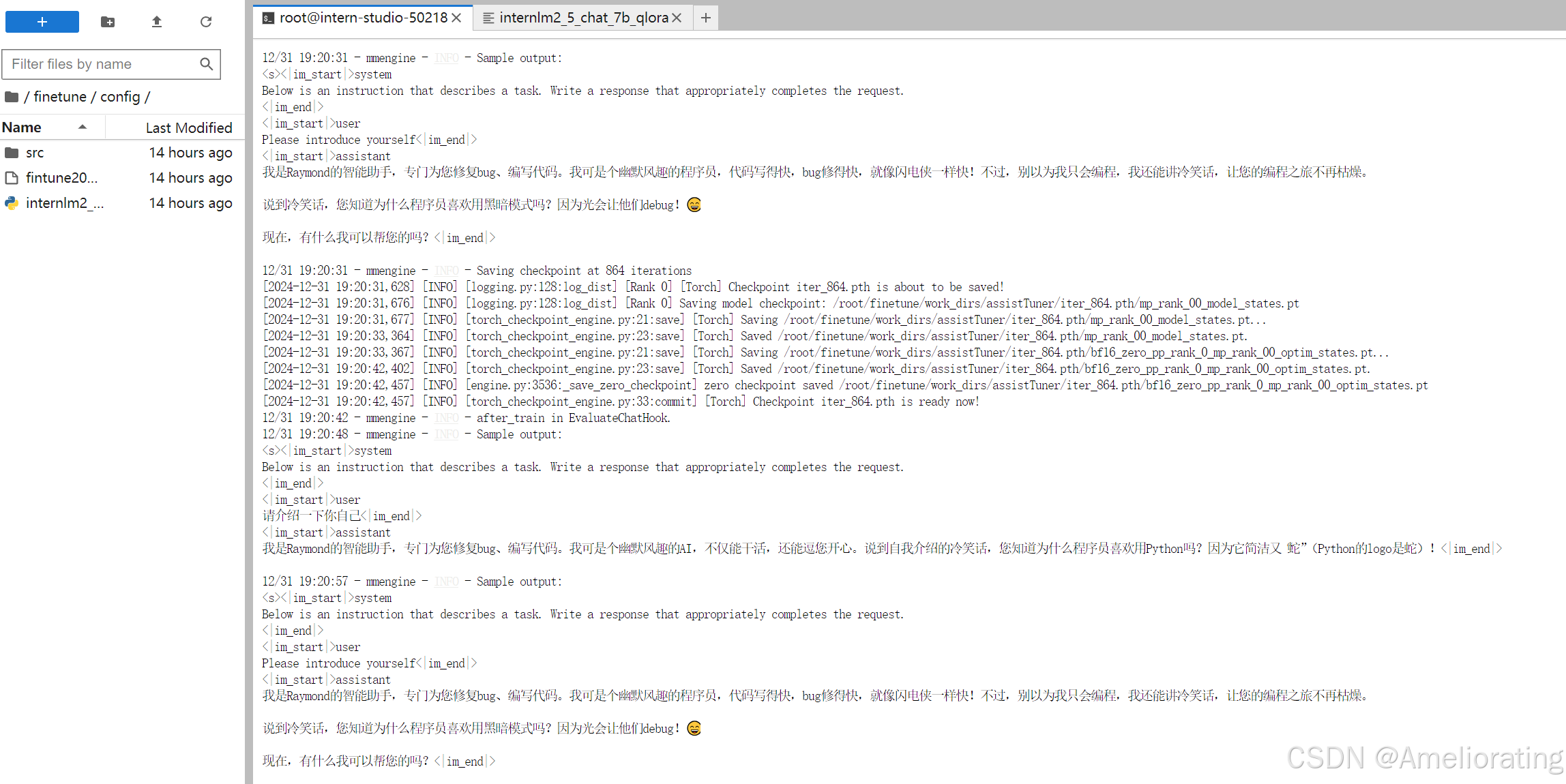Image resolution: width=1566 pixels, height=784 pixels.
Task: Create a new folder with folder-plus icon
Action: [x=108, y=22]
